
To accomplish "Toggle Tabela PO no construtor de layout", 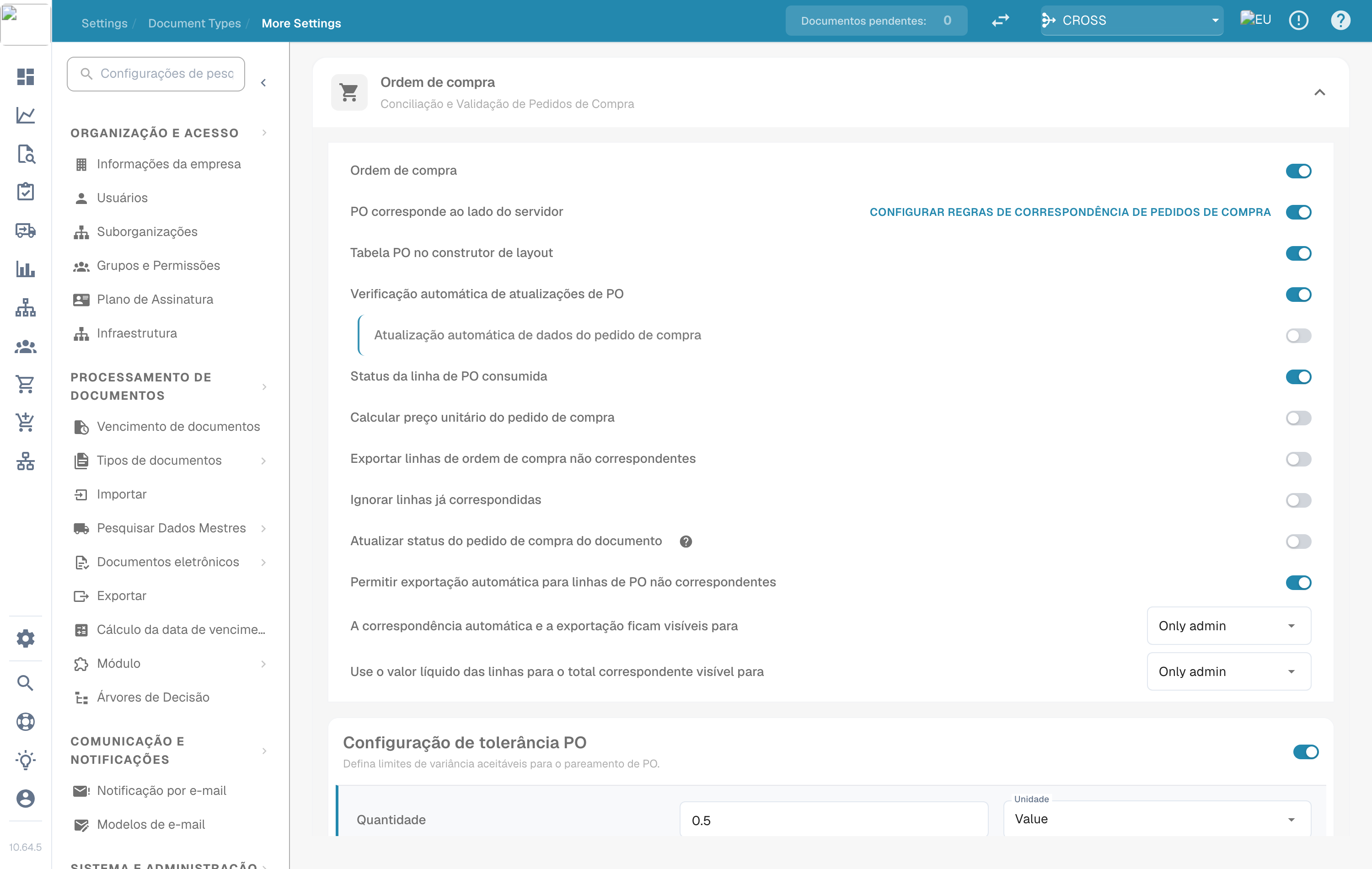I will tap(1298, 253).
